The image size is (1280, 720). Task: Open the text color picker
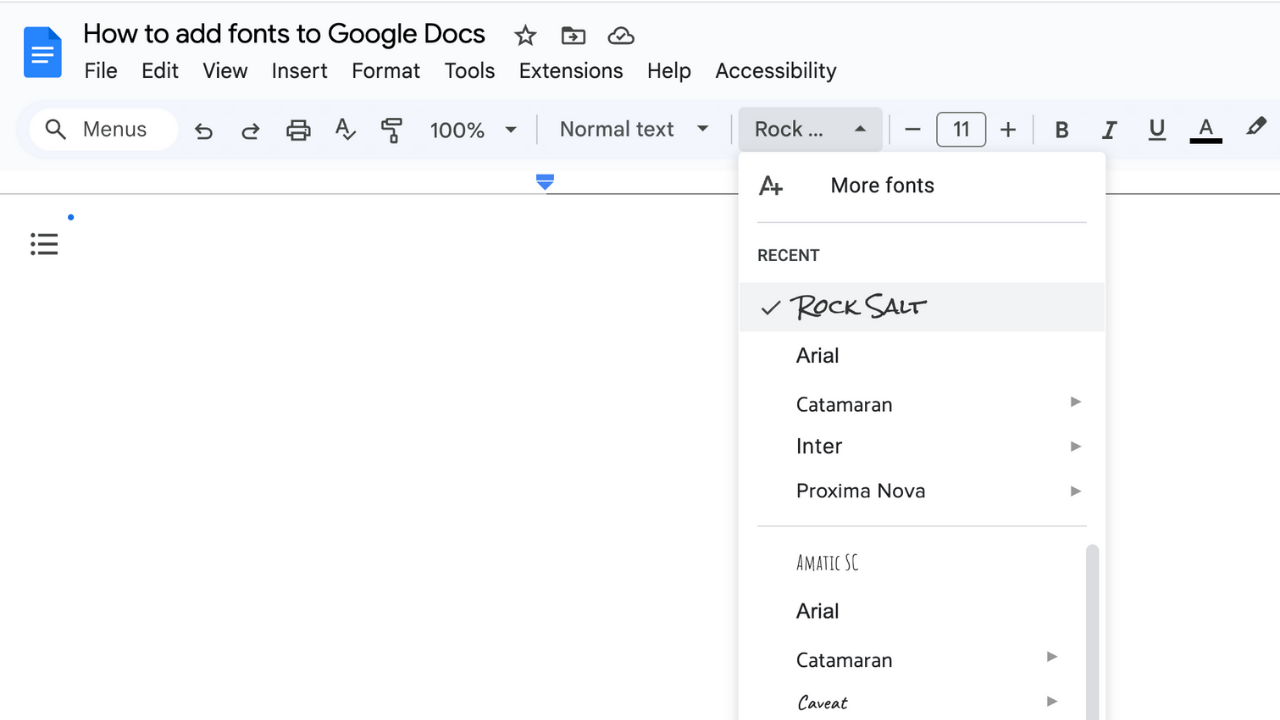point(1206,130)
